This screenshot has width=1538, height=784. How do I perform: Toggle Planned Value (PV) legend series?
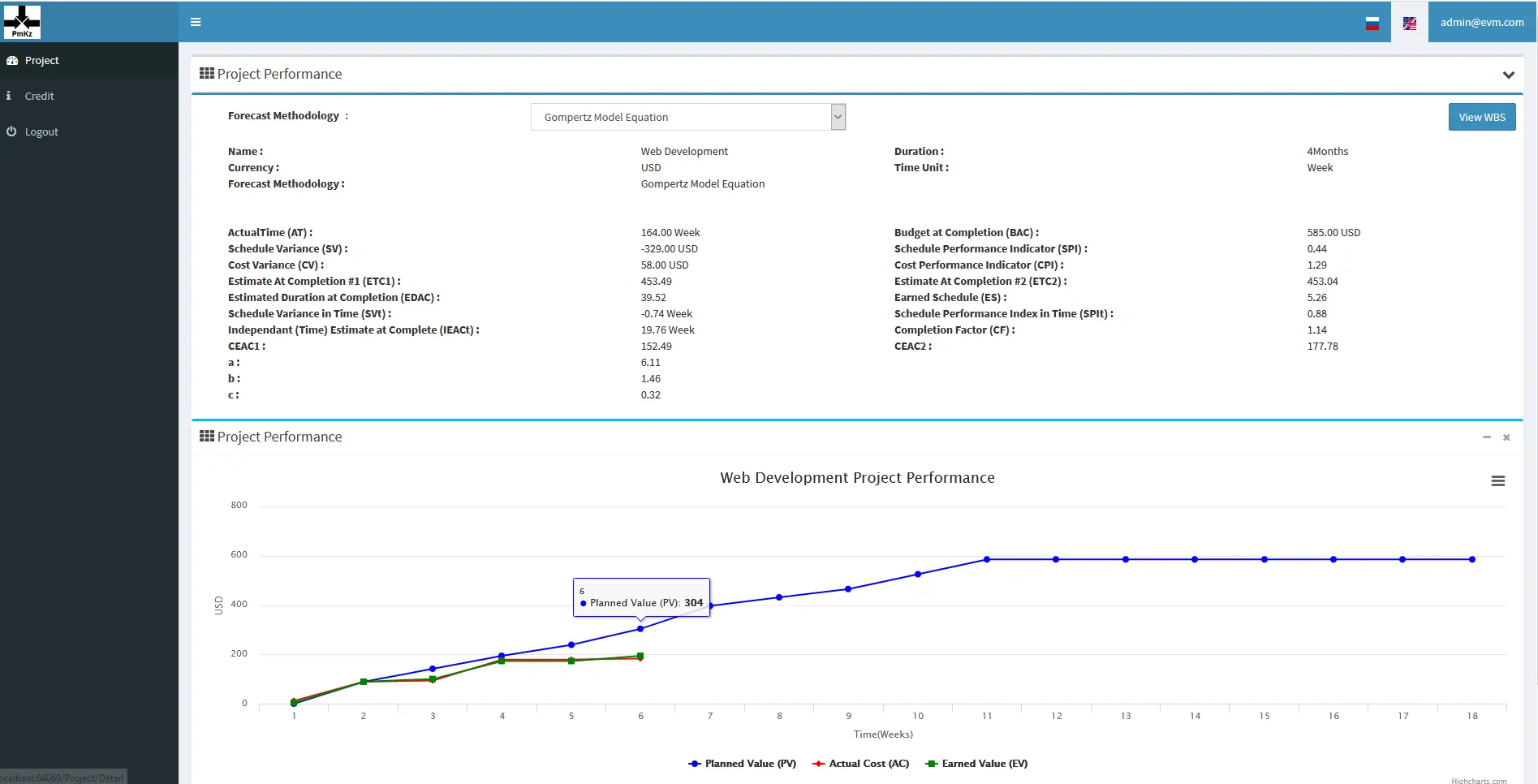click(x=742, y=764)
